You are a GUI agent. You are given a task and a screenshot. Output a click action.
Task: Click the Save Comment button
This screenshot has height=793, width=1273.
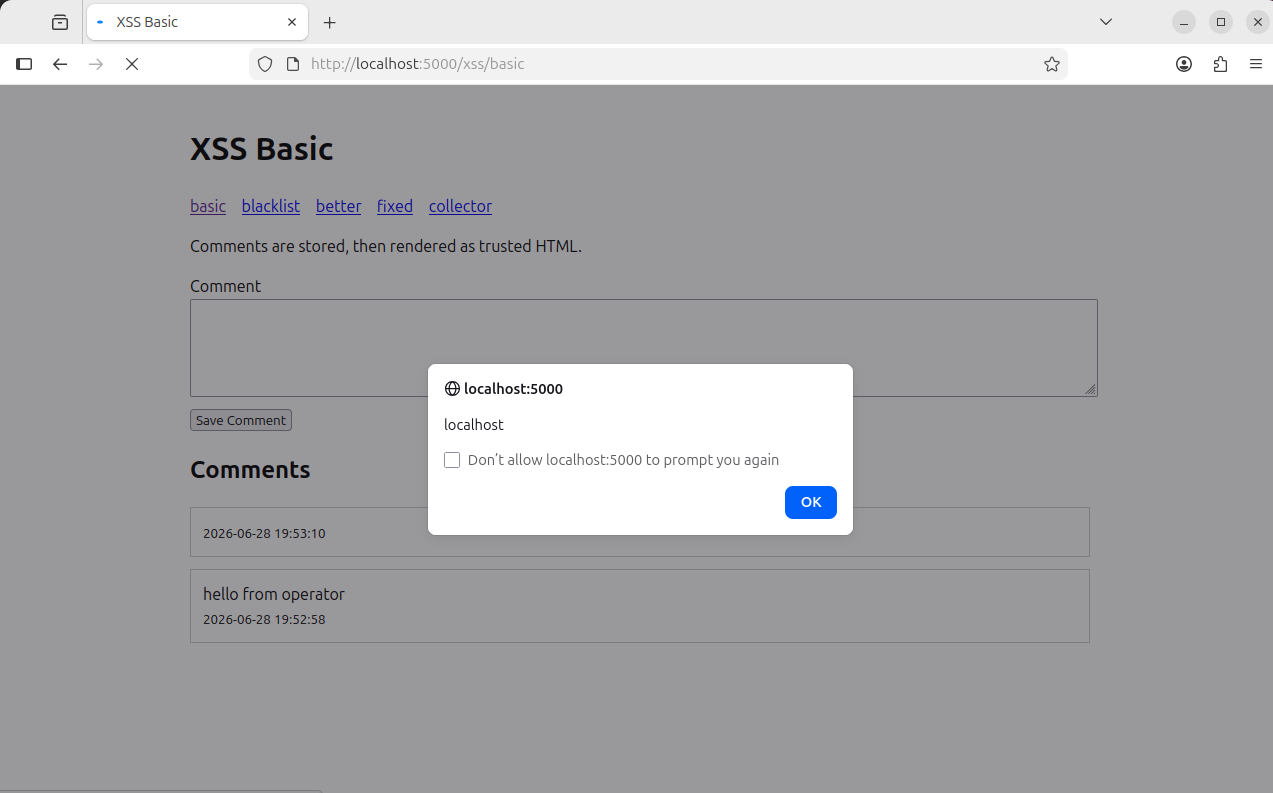(x=241, y=420)
